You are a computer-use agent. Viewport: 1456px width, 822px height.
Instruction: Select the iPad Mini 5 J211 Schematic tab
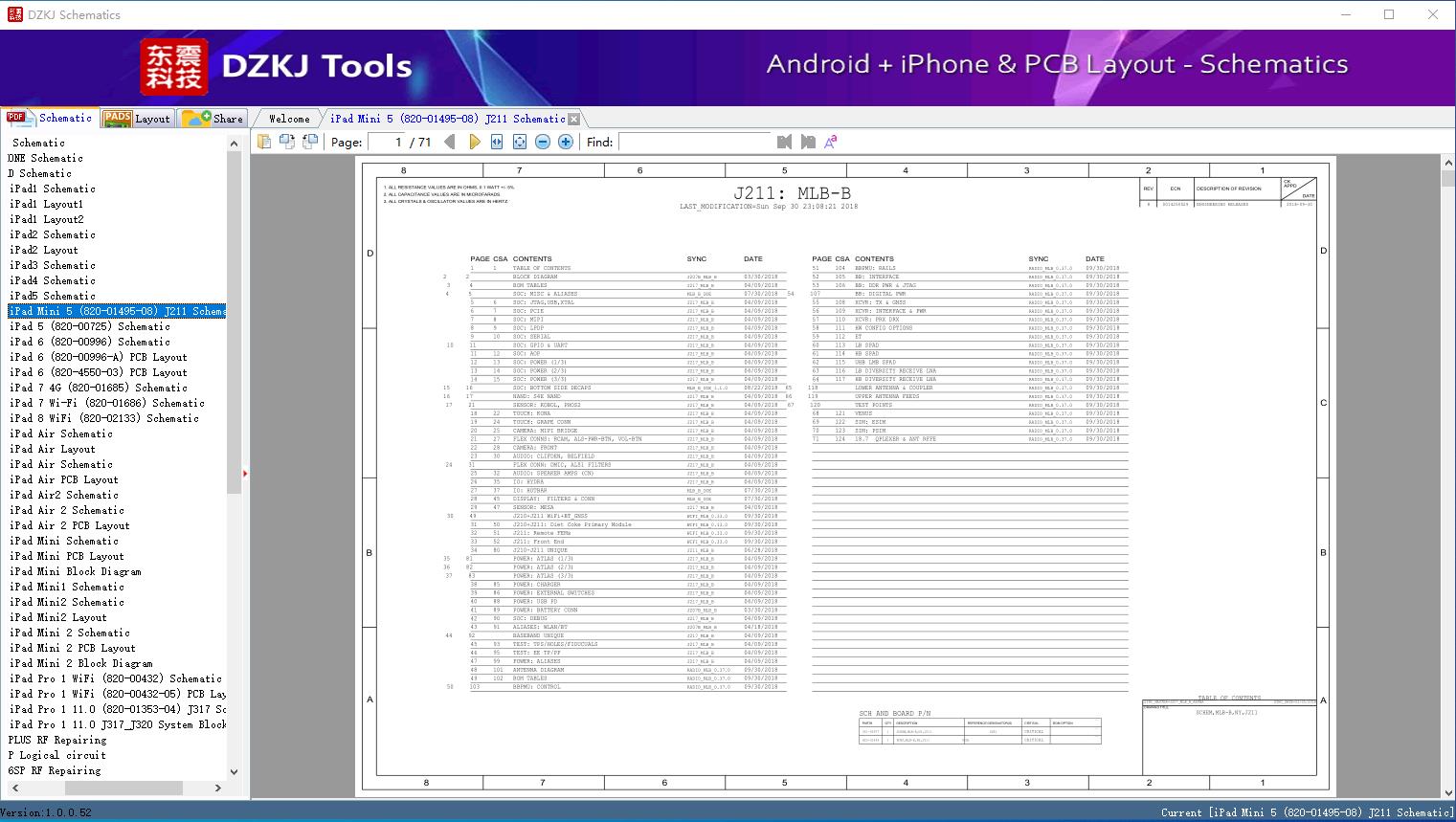click(447, 119)
